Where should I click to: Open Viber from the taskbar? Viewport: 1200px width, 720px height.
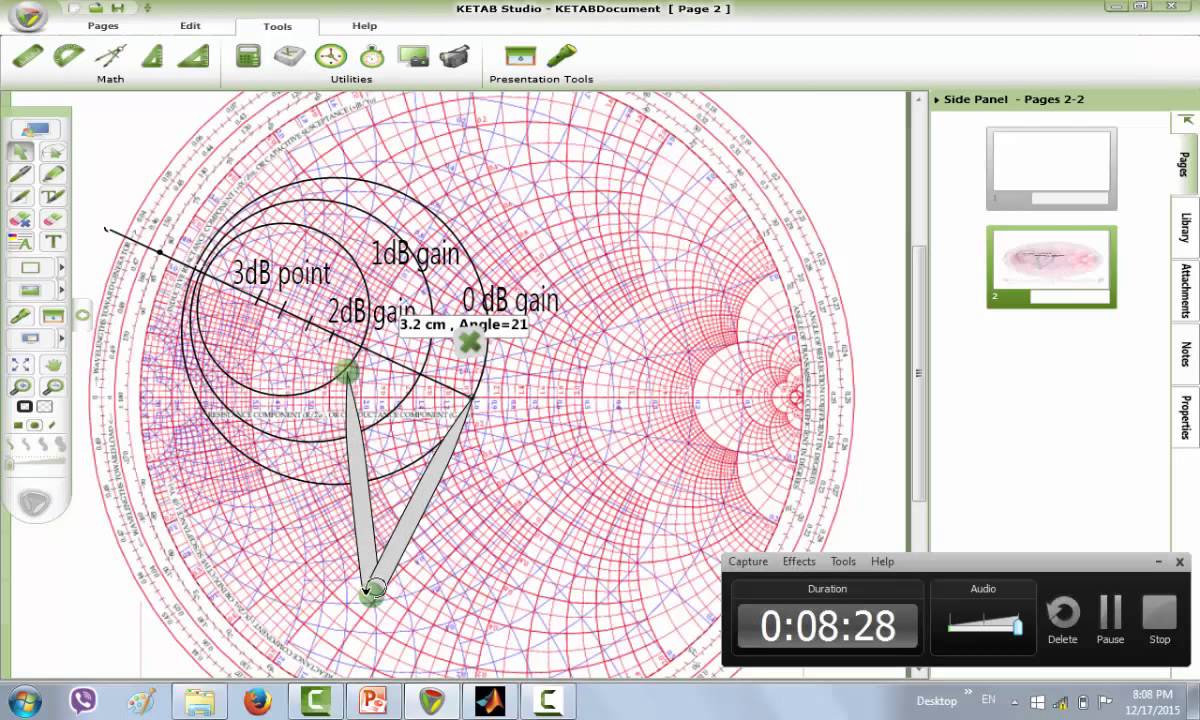pos(84,700)
